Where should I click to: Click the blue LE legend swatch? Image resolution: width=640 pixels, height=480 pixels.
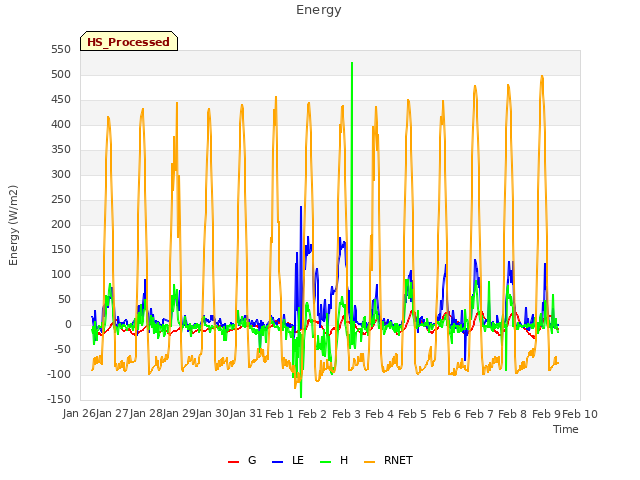[x=277, y=462]
